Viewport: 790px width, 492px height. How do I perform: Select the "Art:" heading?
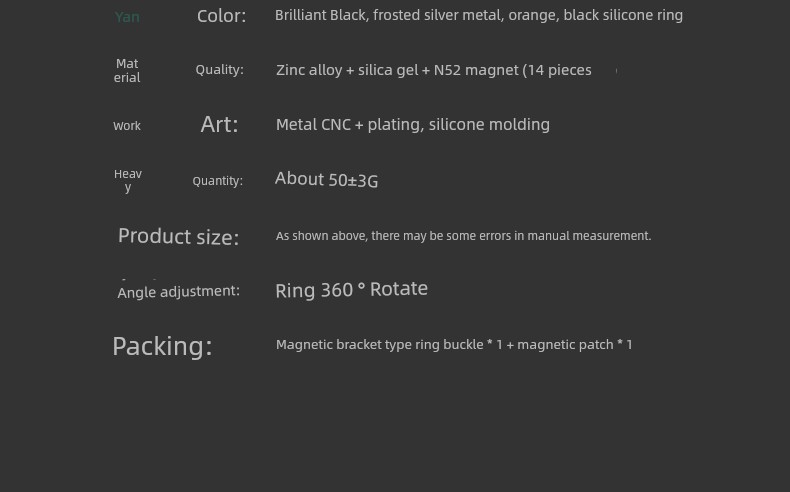click(x=219, y=124)
